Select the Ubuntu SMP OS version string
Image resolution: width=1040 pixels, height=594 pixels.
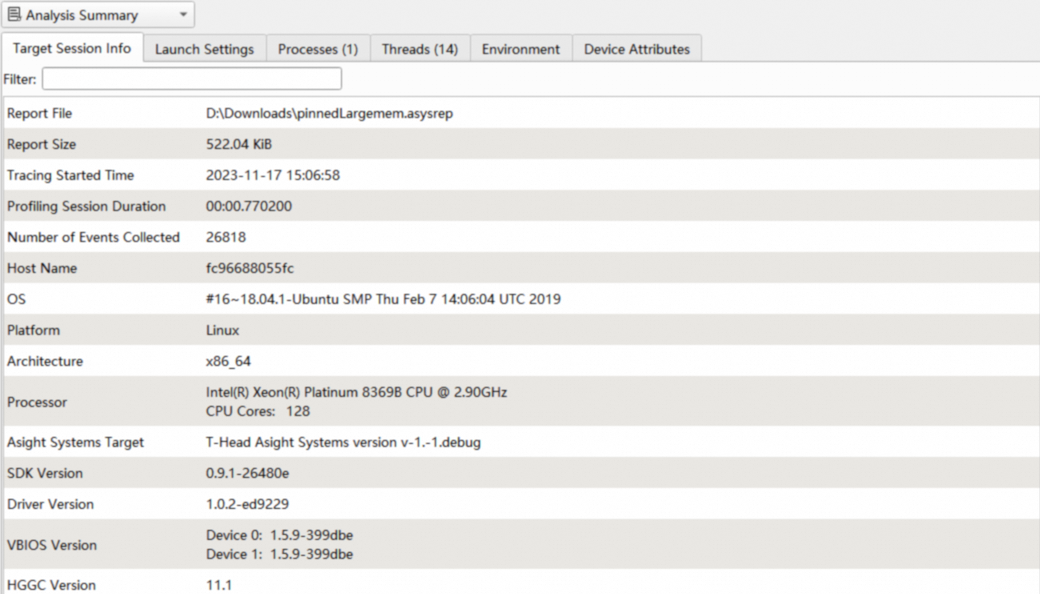383,300
